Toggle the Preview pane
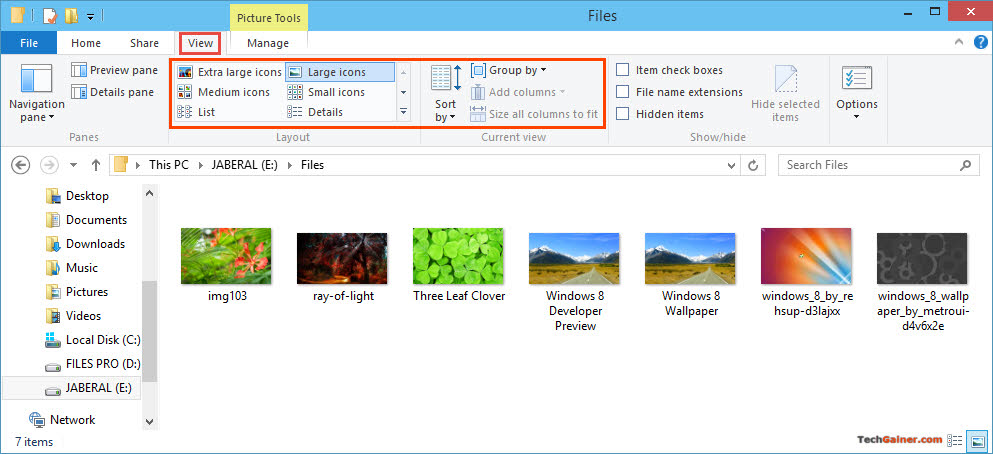Screen dimensions: 993x454 [115, 70]
